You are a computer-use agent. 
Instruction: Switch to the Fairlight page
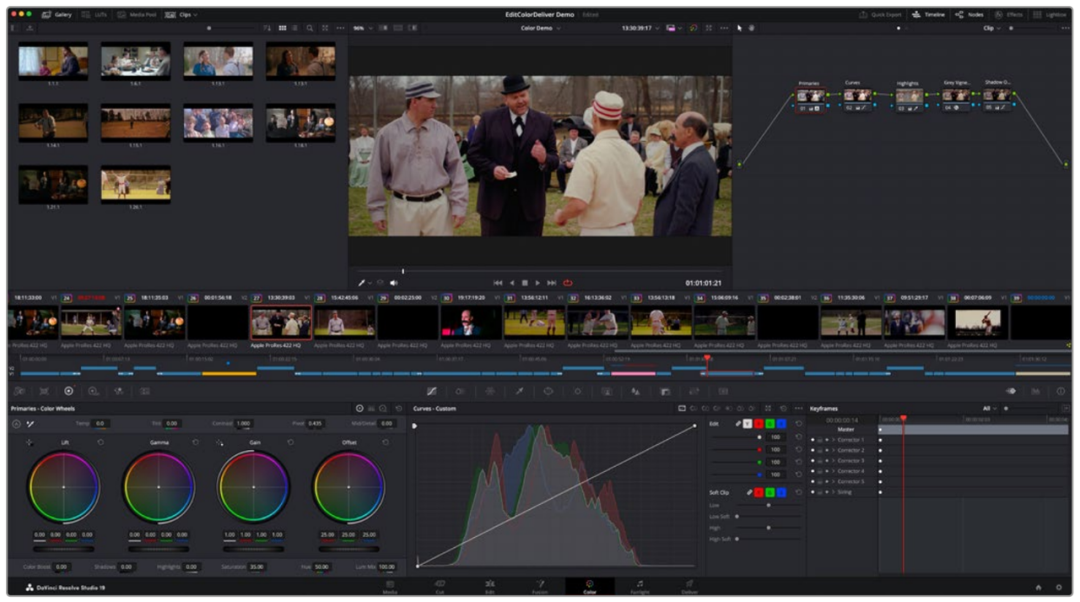[640, 587]
